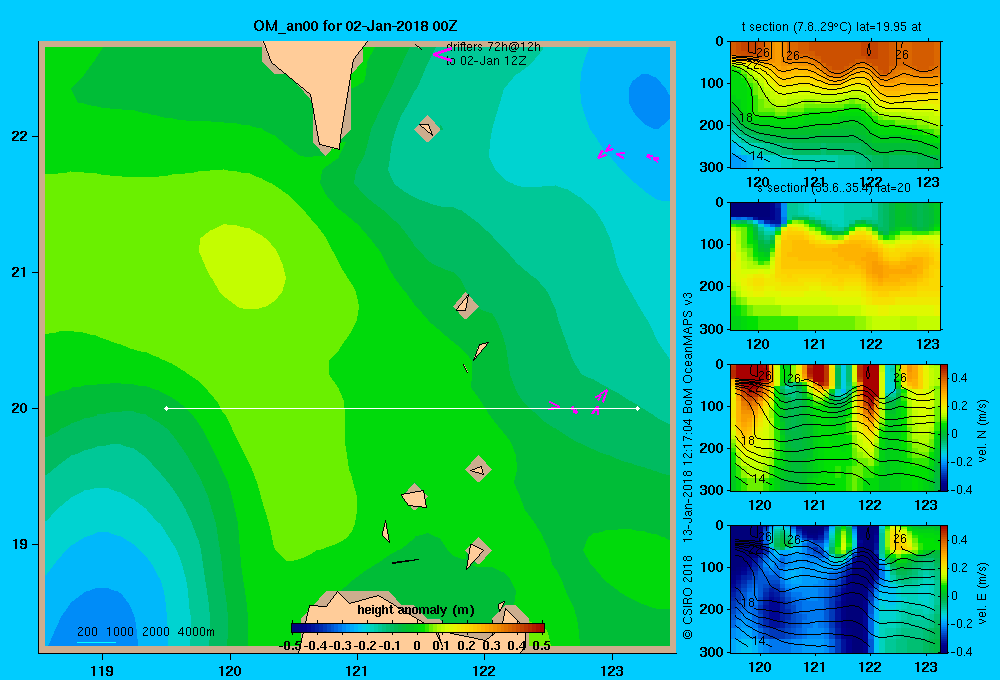The image size is (1000, 680).
Task: Click latitude label '22' on the main map axis
Action: click(x=19, y=136)
